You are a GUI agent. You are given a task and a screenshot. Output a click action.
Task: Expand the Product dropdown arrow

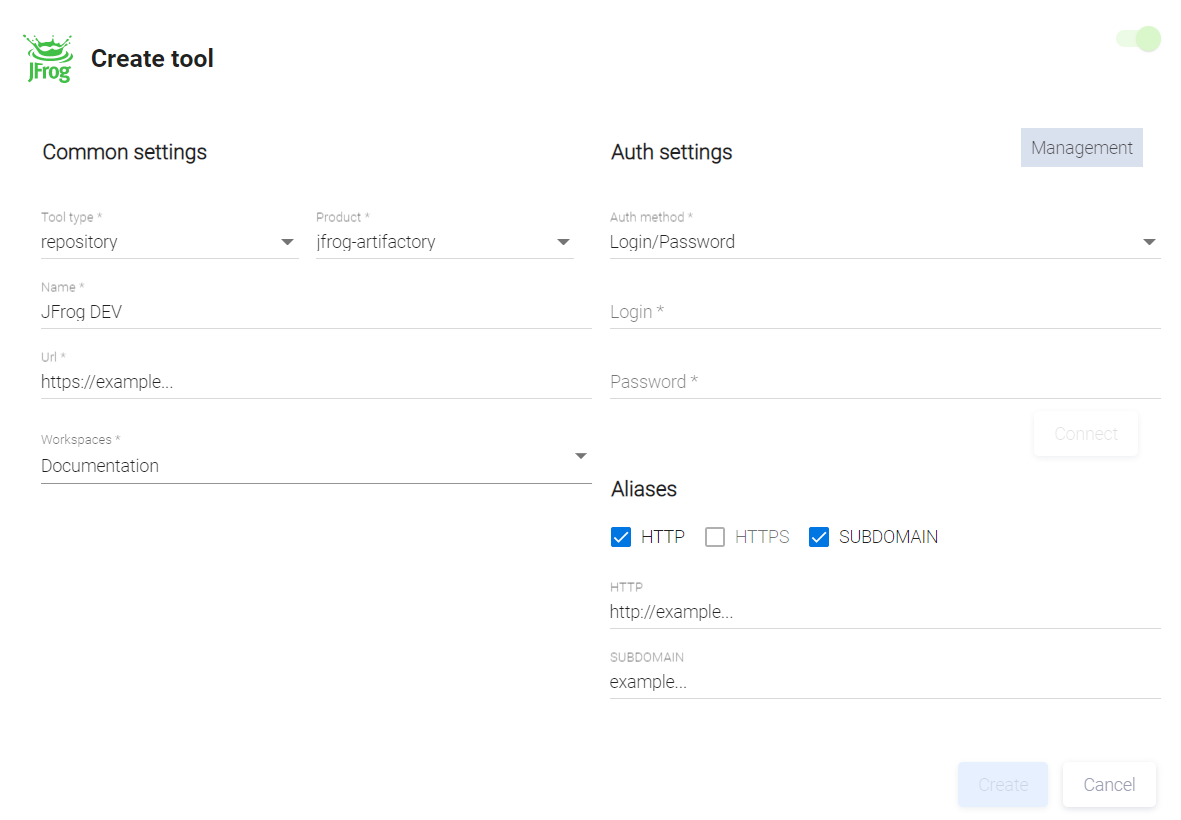click(563, 242)
